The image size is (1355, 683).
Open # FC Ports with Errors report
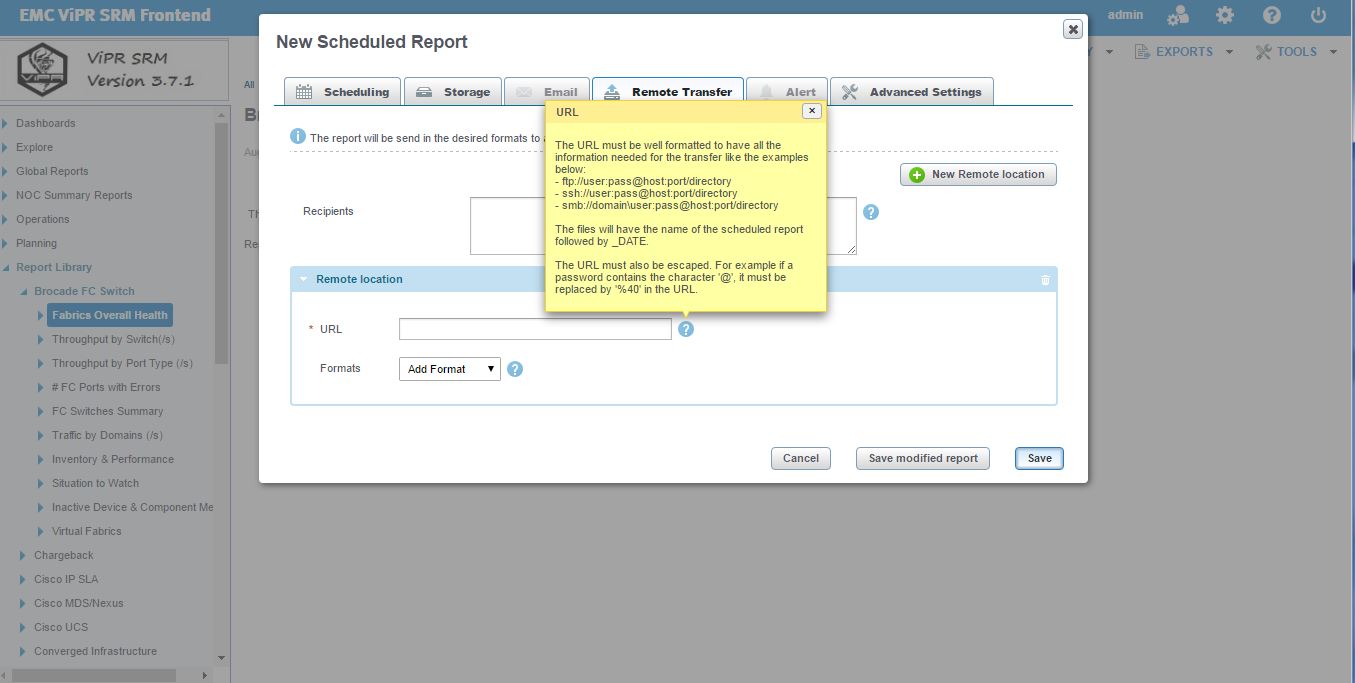pos(106,387)
